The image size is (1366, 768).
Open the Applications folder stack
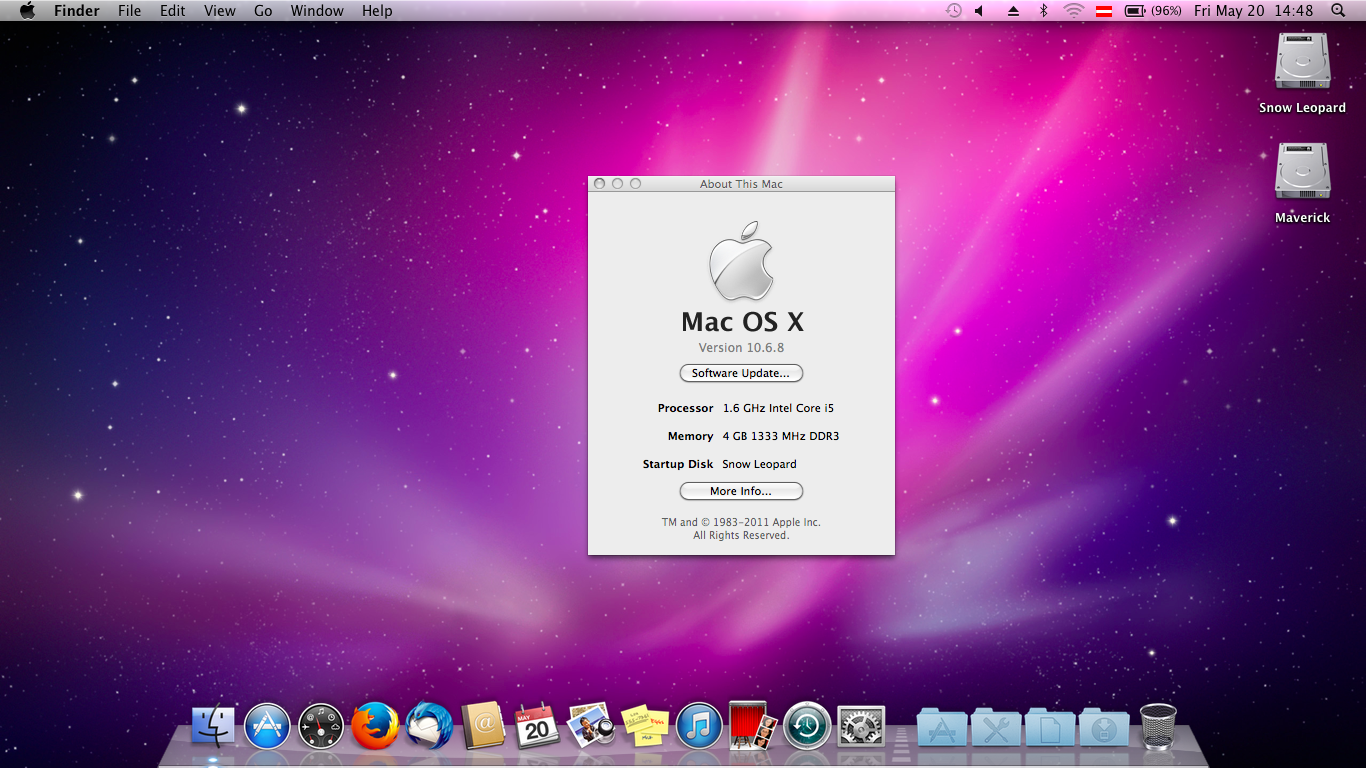pos(942,727)
